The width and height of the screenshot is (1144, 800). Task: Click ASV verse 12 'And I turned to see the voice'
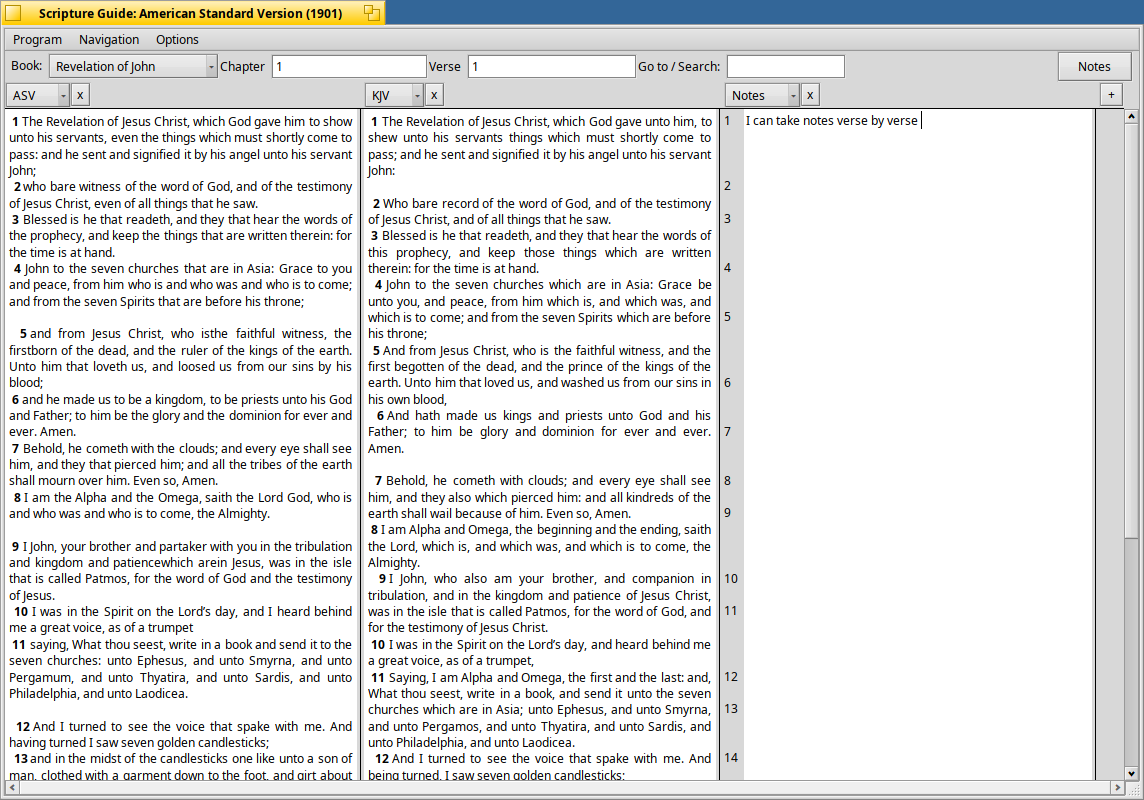pos(180,734)
